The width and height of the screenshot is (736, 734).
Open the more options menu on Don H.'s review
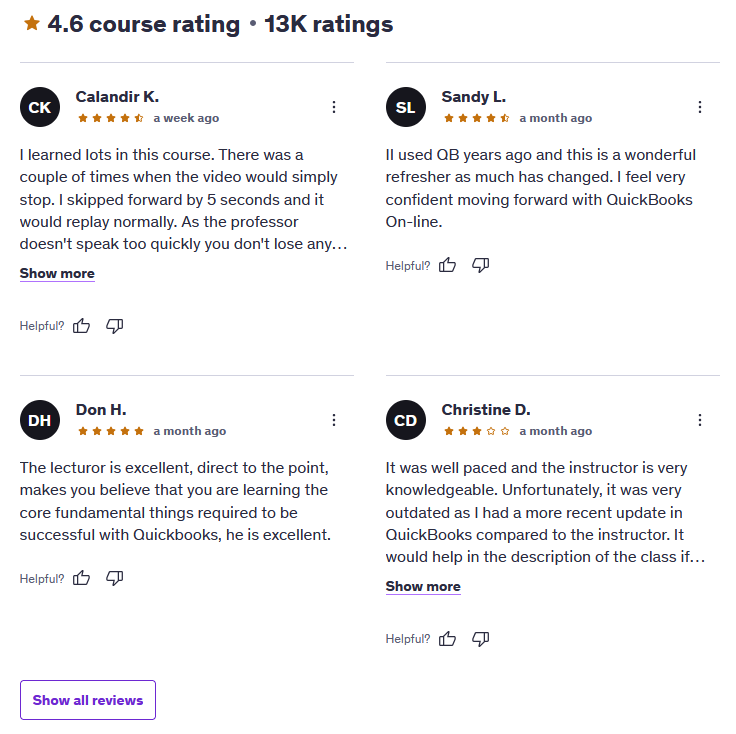[x=334, y=420]
